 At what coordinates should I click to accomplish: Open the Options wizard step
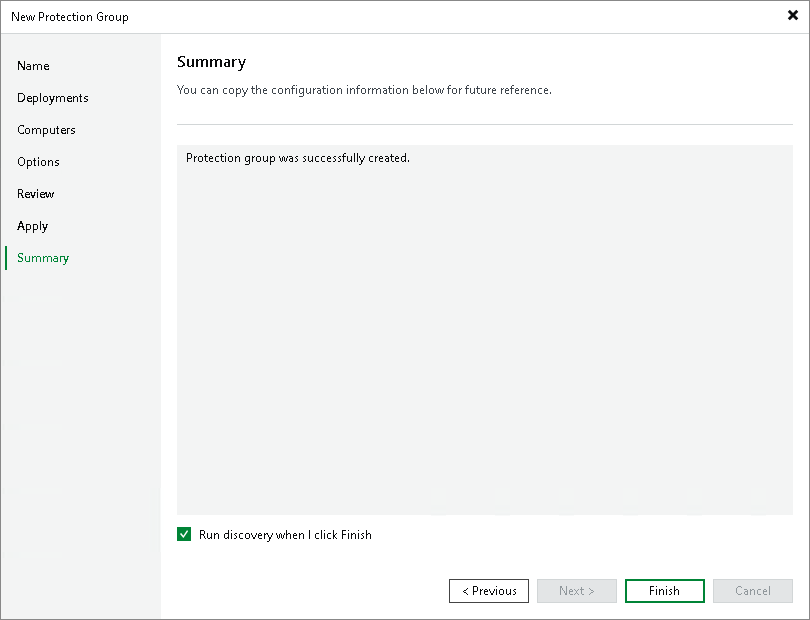[x=38, y=162]
